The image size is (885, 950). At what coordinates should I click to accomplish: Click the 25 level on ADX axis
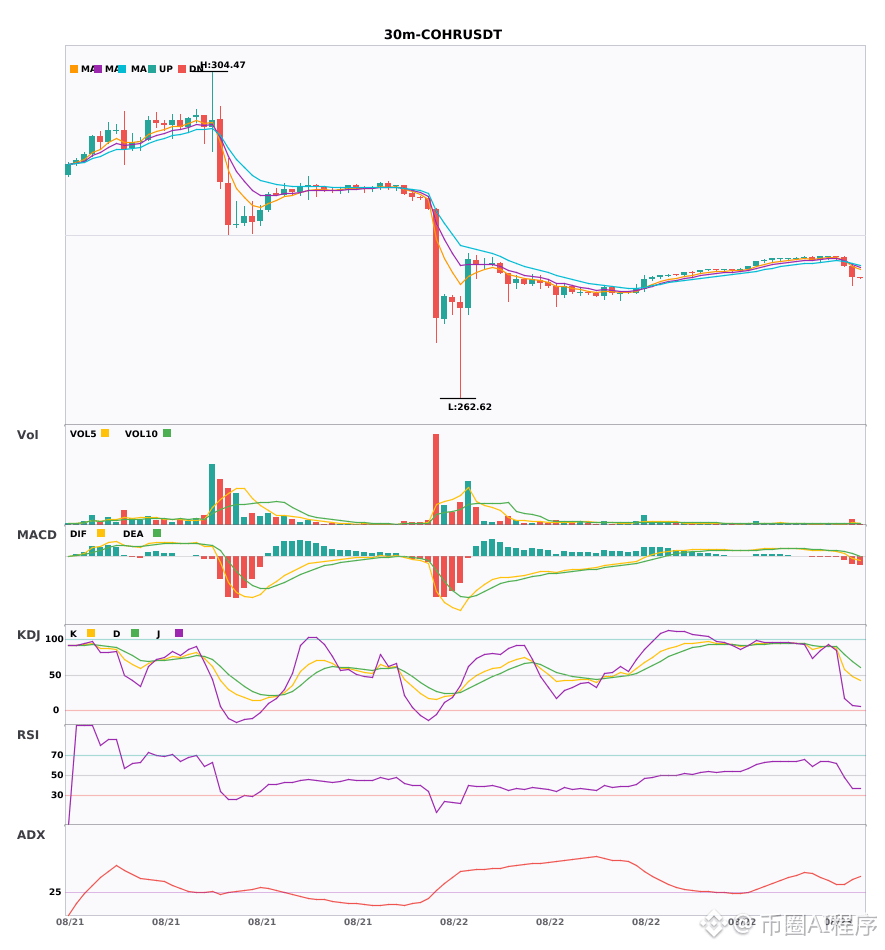(x=55, y=892)
